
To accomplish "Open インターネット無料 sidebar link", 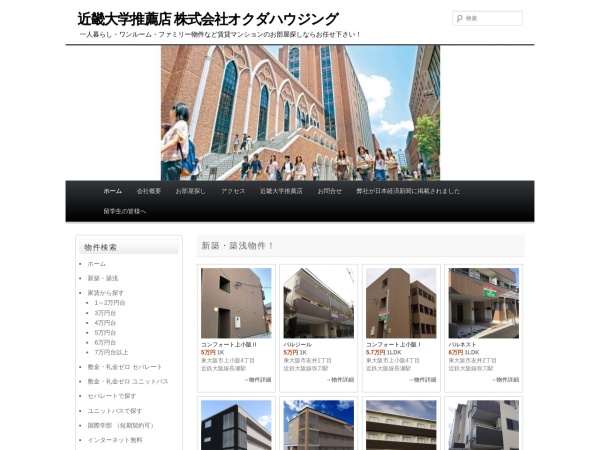I will [115, 440].
